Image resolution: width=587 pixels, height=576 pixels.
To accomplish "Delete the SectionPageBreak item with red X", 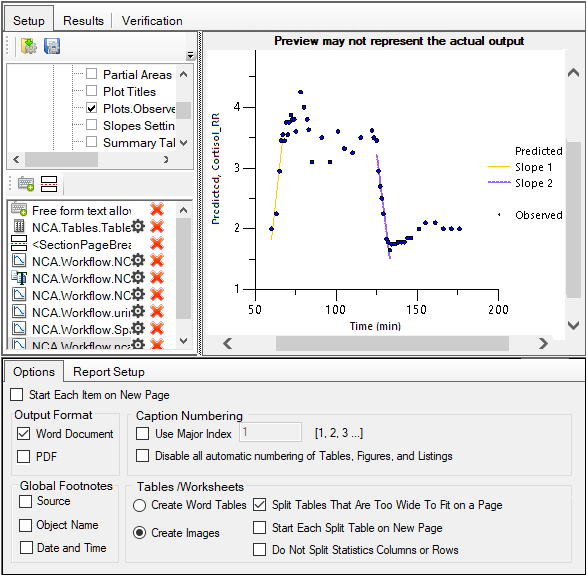I will pyautogui.click(x=157, y=244).
